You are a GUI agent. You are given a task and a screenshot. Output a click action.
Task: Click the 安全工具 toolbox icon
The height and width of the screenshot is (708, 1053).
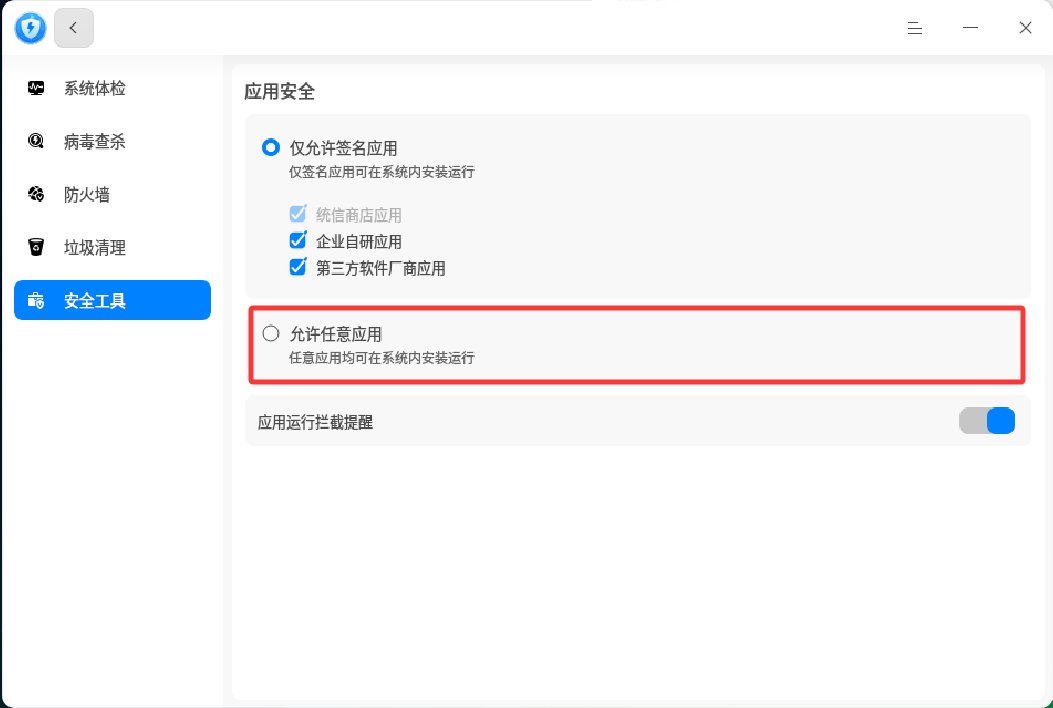[36, 300]
